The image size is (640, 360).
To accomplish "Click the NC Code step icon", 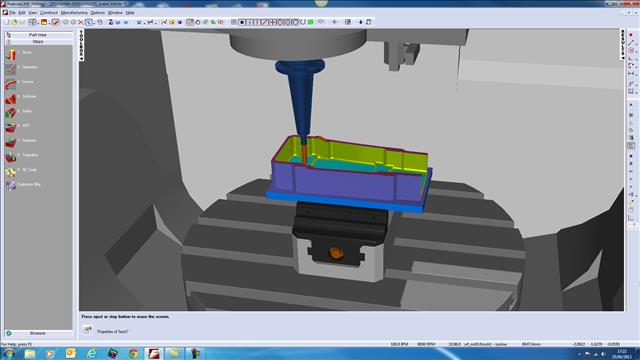I will (11, 171).
